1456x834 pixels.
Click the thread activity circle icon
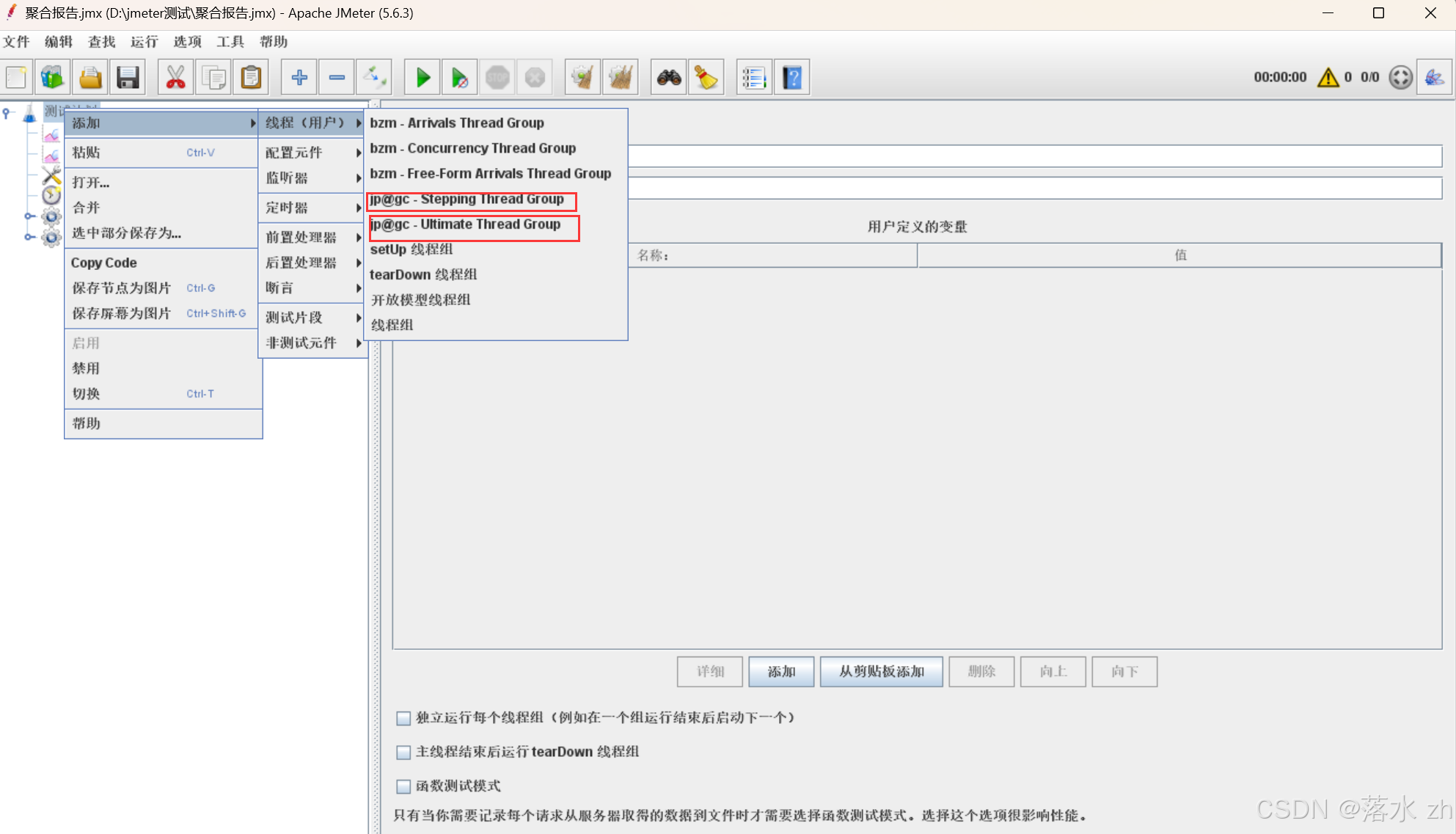click(1400, 77)
